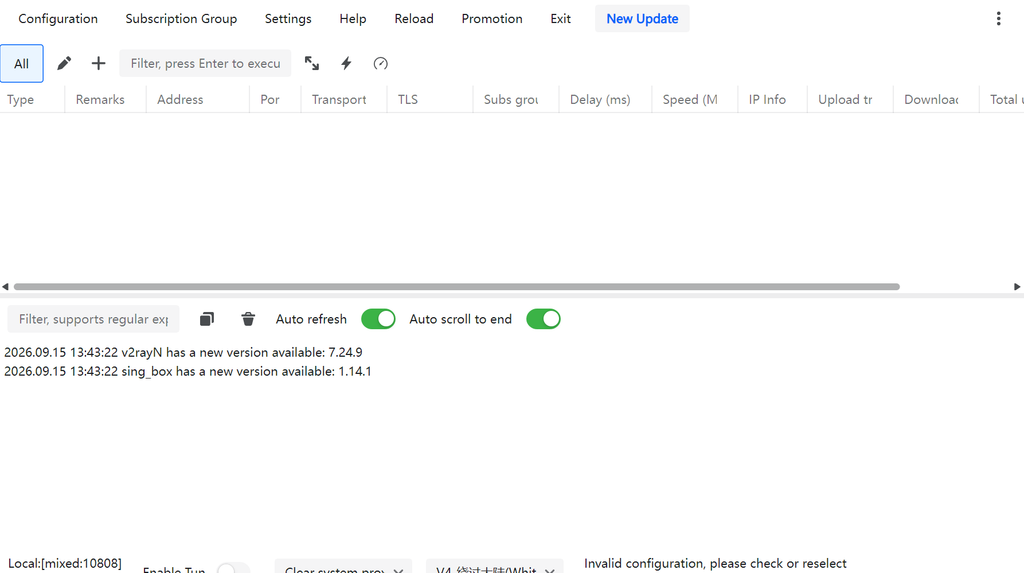This screenshot has height=573, width=1024.
Task: Click the pencil edit icon
Action: 64,63
